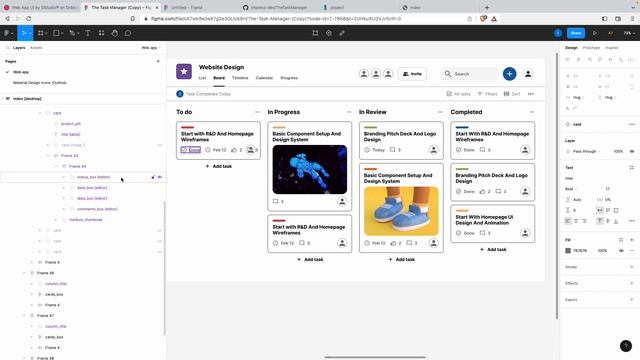This screenshot has width=640, height=360.
Task: Add an effect with the plus icon
Action: 632,283
